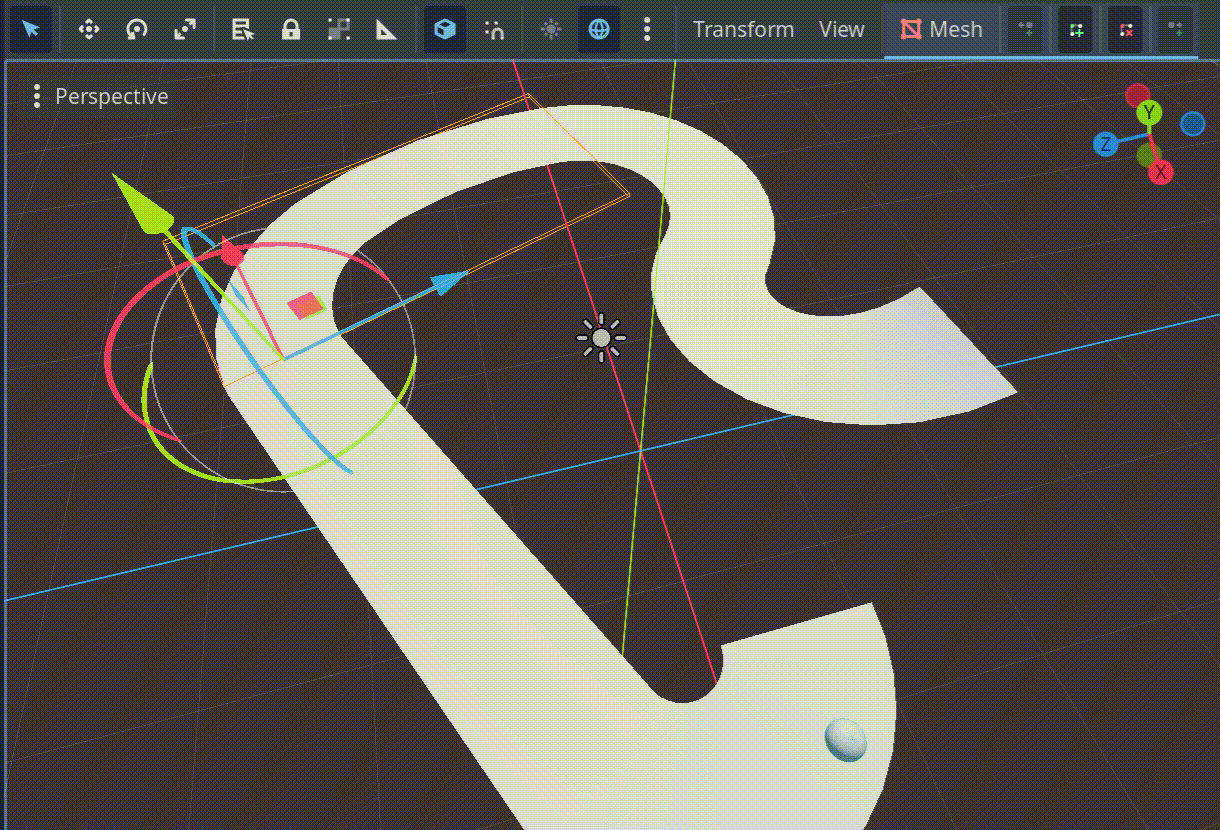This screenshot has width=1220, height=830.
Task: Click the green Y axis on view gizmo
Action: [x=1150, y=112]
